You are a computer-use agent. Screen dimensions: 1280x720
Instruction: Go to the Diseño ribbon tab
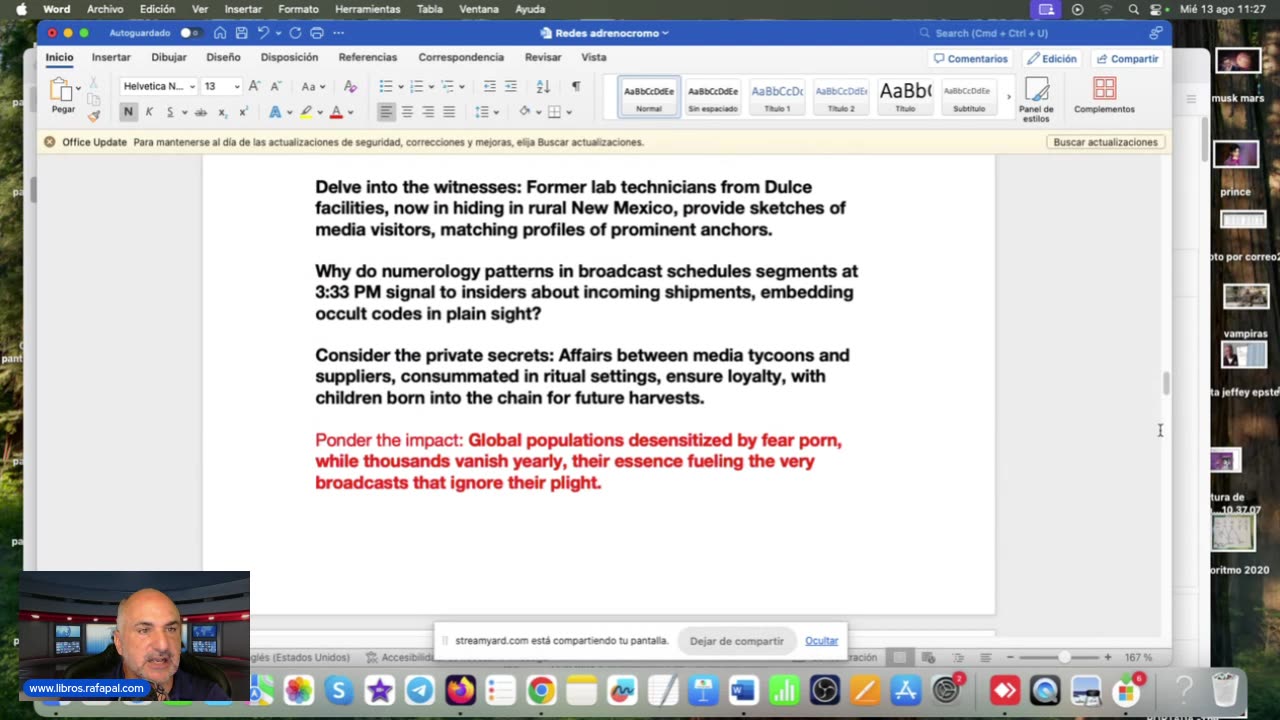pyautogui.click(x=224, y=57)
